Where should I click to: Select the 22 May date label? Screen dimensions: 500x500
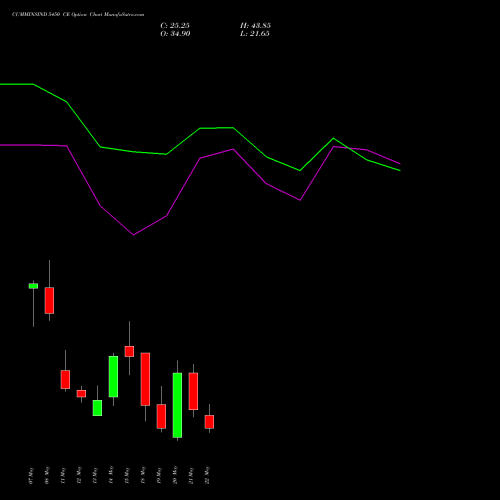click(x=207, y=476)
